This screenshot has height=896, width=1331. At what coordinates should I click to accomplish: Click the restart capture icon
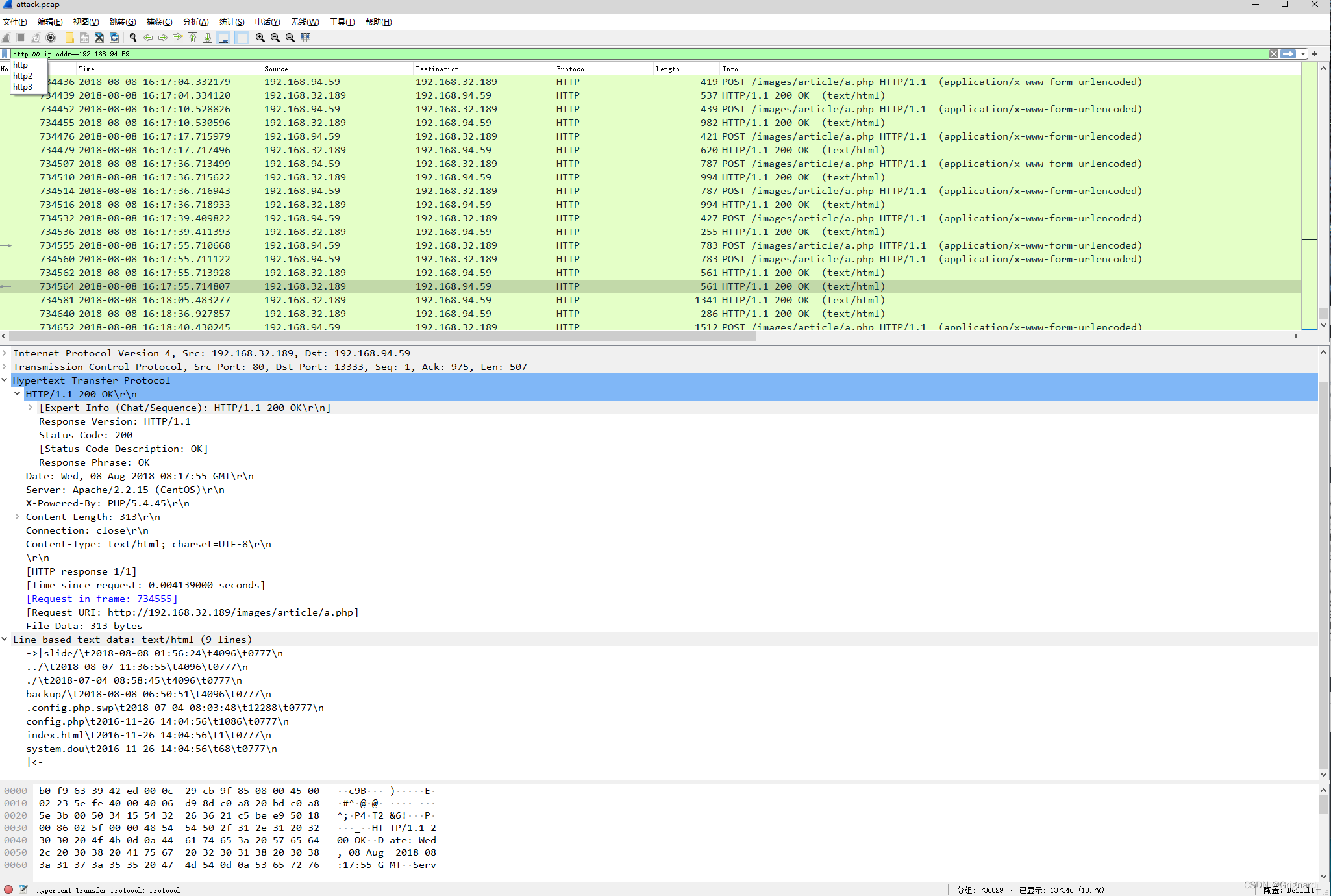pyautogui.click(x=36, y=38)
